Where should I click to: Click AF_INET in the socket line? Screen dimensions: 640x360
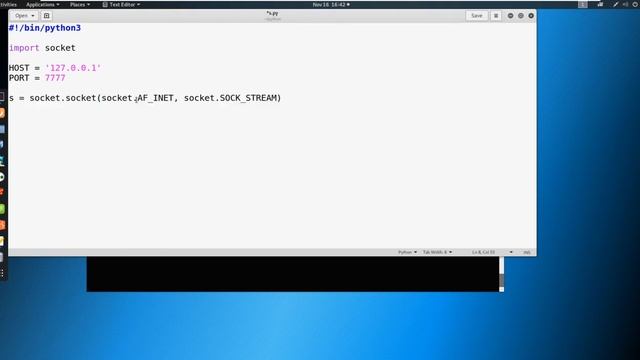155,98
